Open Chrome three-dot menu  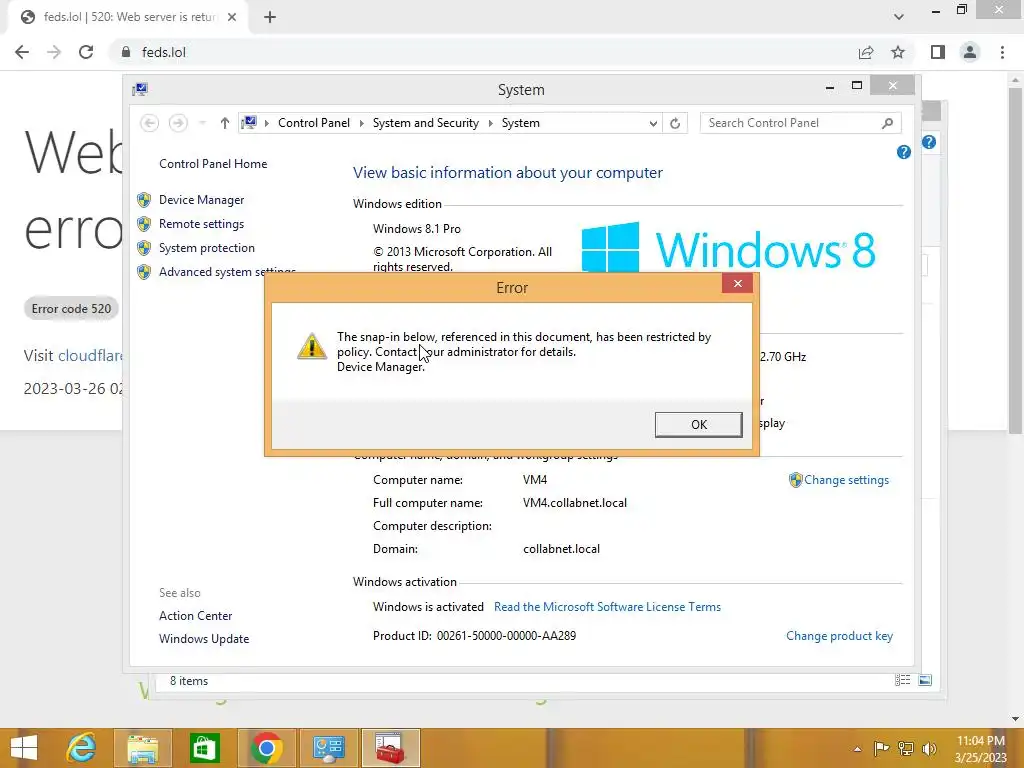1002,52
